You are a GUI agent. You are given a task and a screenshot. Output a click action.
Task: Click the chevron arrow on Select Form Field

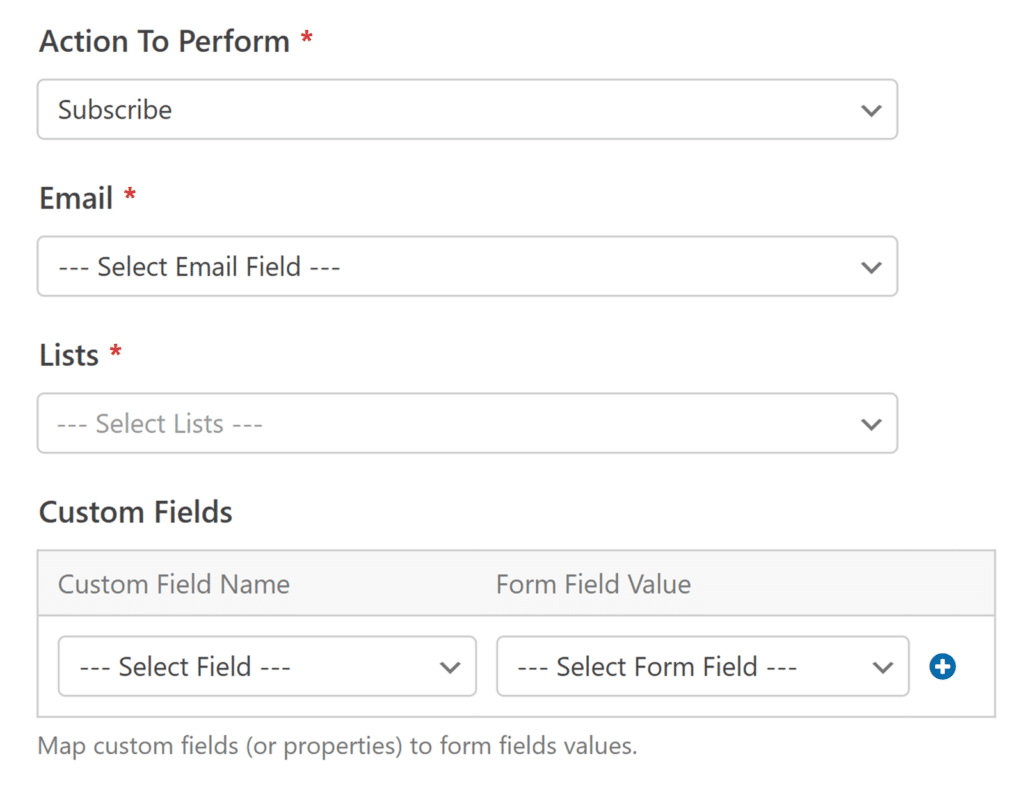(x=882, y=667)
